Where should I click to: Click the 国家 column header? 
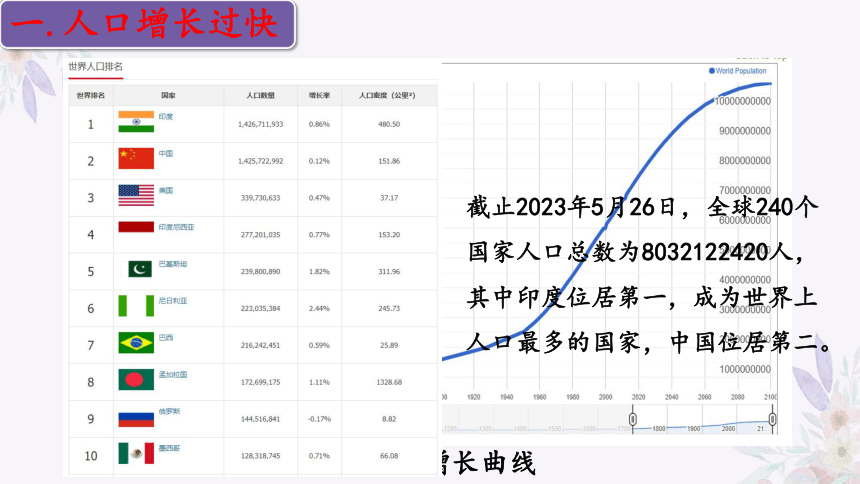168,95
